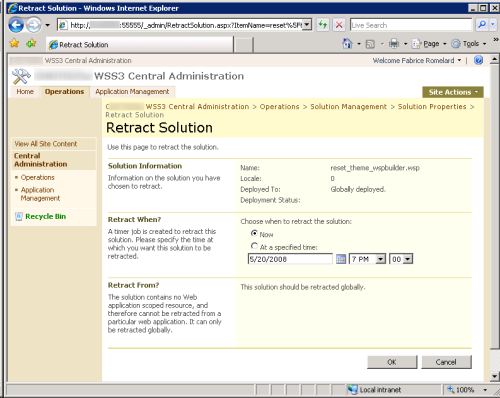Open Application Management in left sidebar
500x398 pixels.
(40, 194)
